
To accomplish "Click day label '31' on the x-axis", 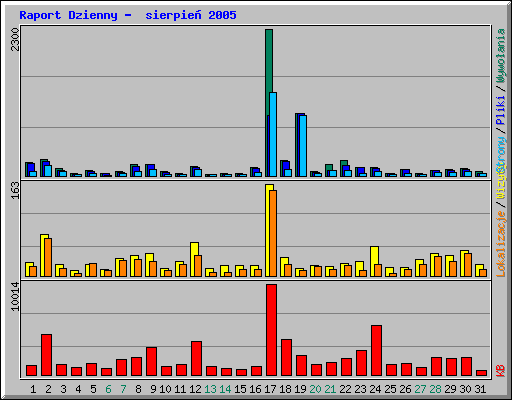I will pos(480,389).
